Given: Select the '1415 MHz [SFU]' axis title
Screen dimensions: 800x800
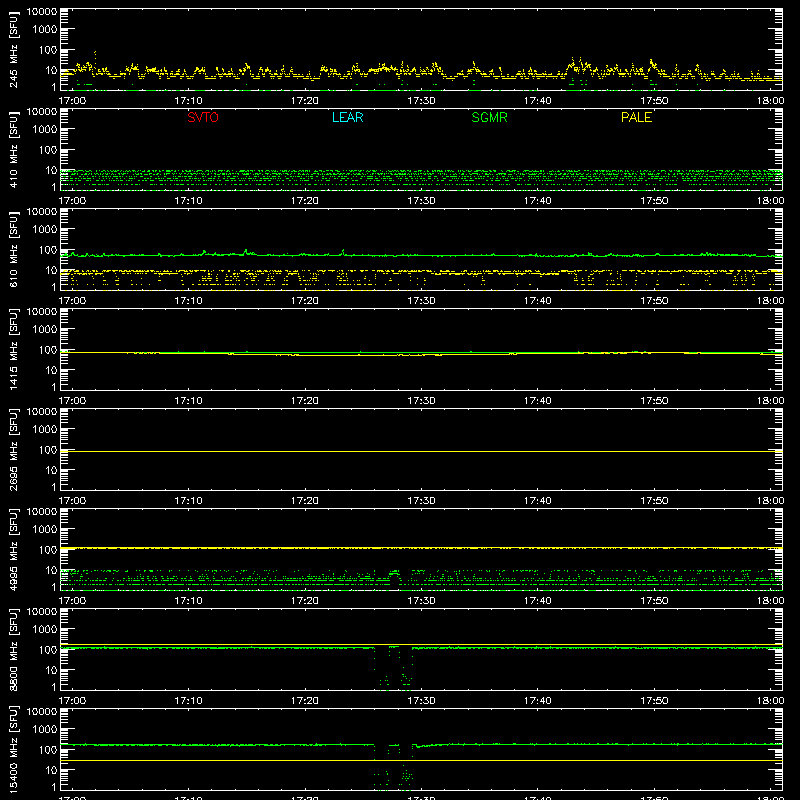Looking at the screenshot, I should (13, 349).
